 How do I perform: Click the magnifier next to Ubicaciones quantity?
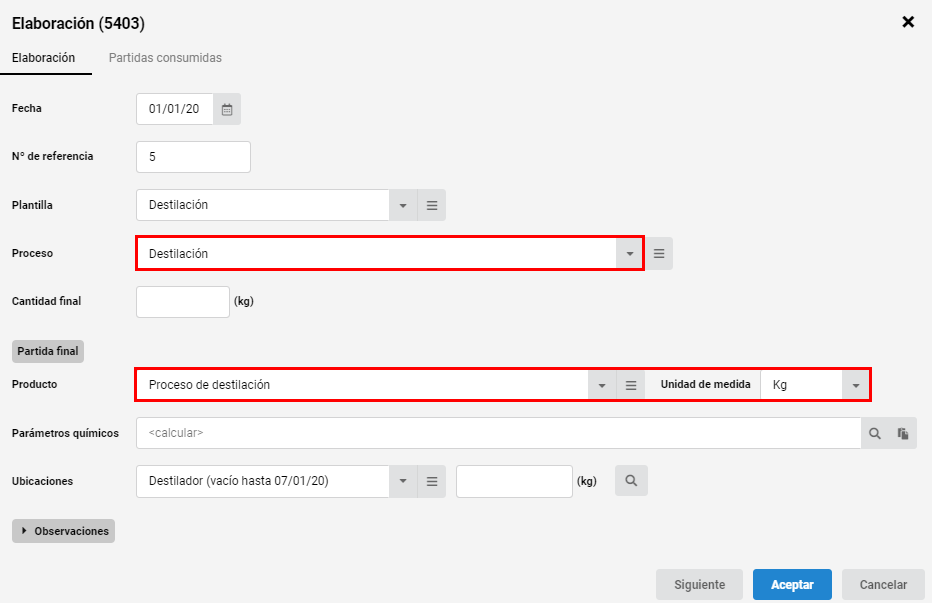tap(631, 480)
